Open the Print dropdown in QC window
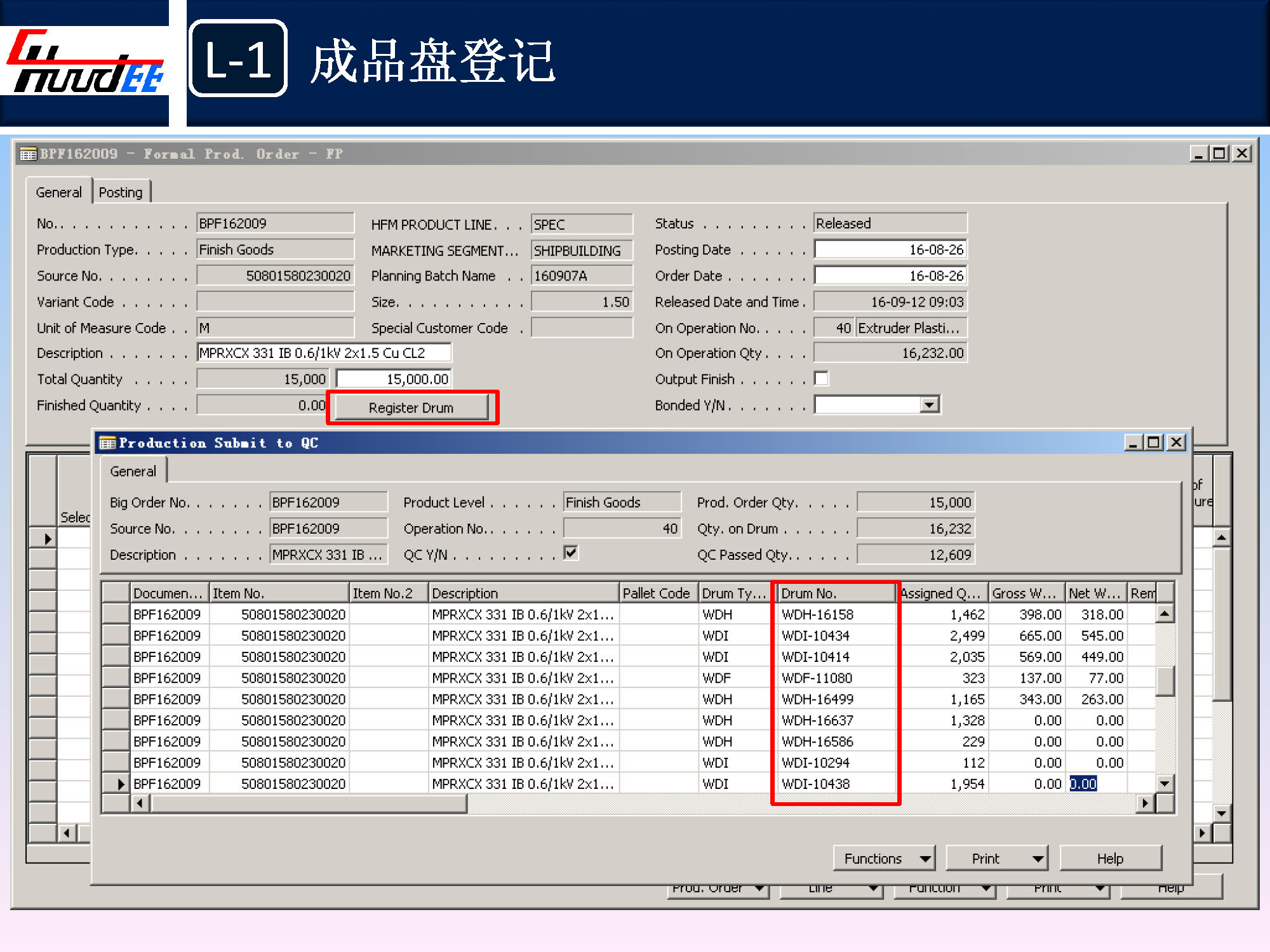 tap(996, 859)
